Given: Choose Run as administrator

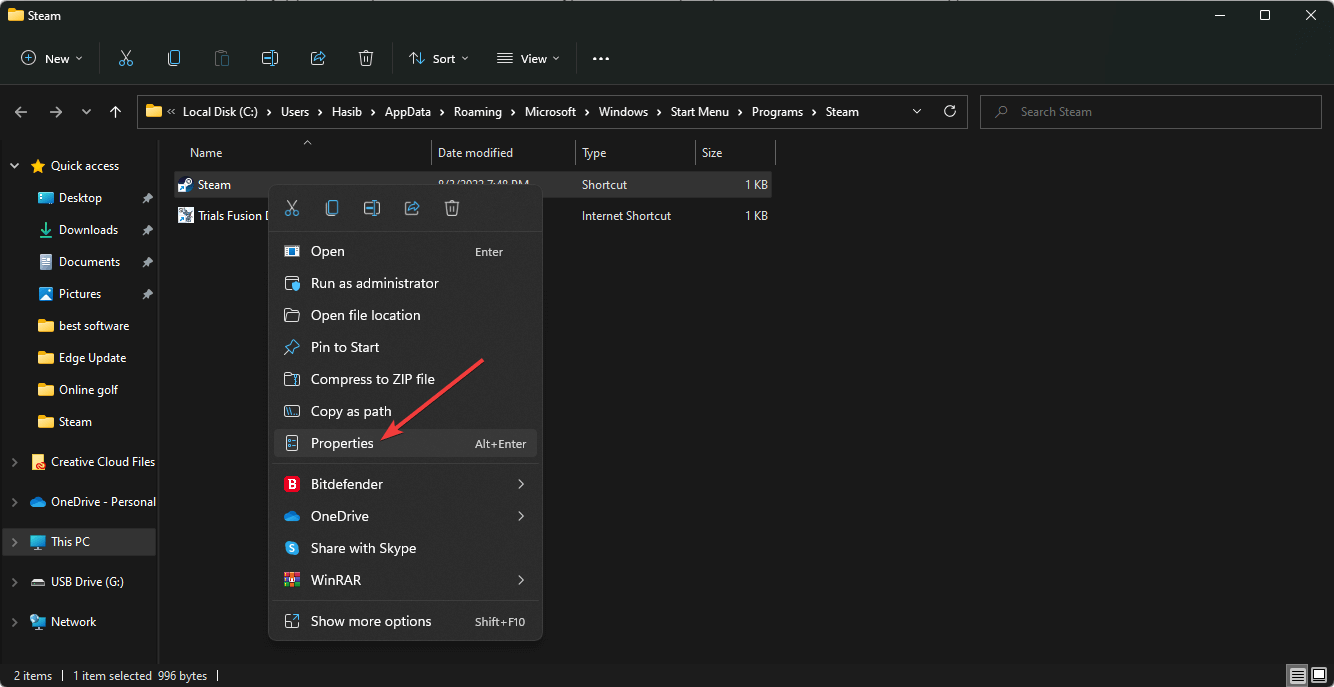Looking at the screenshot, I should [406, 283].
